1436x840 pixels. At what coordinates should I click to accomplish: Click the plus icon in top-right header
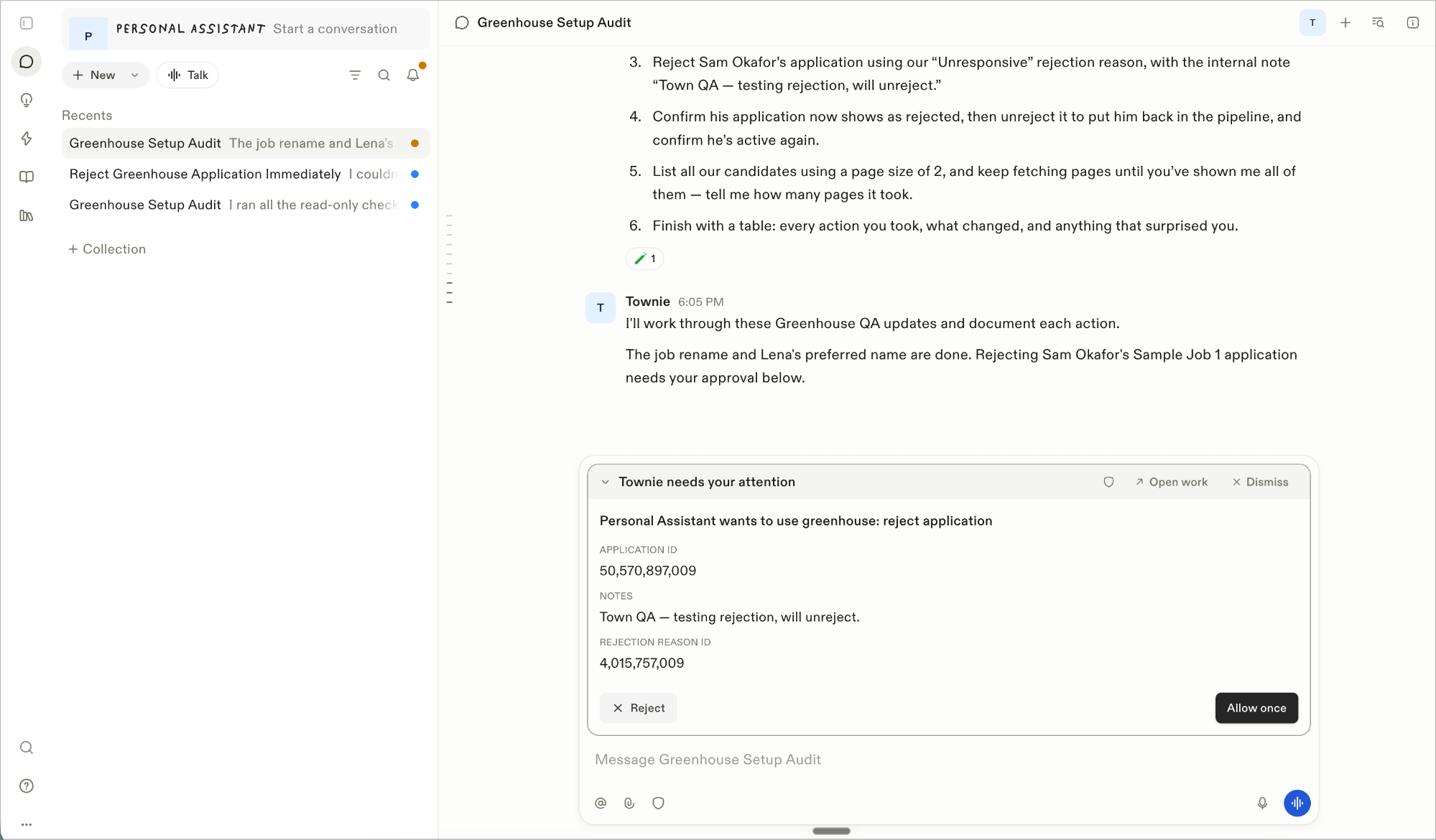pyautogui.click(x=1345, y=23)
